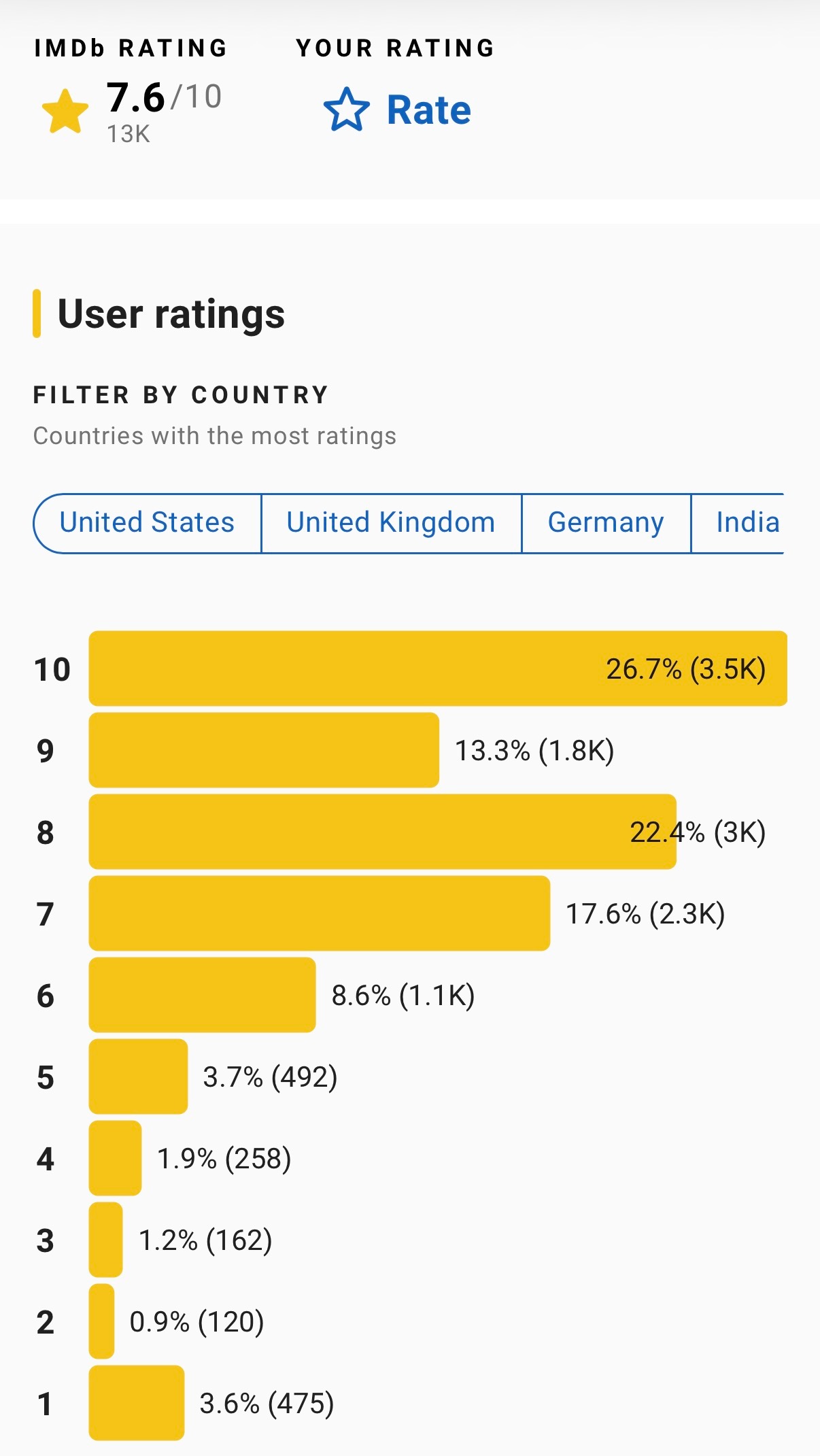Image resolution: width=820 pixels, height=1456 pixels.
Task: Choose the India country filter
Action: 747,523
